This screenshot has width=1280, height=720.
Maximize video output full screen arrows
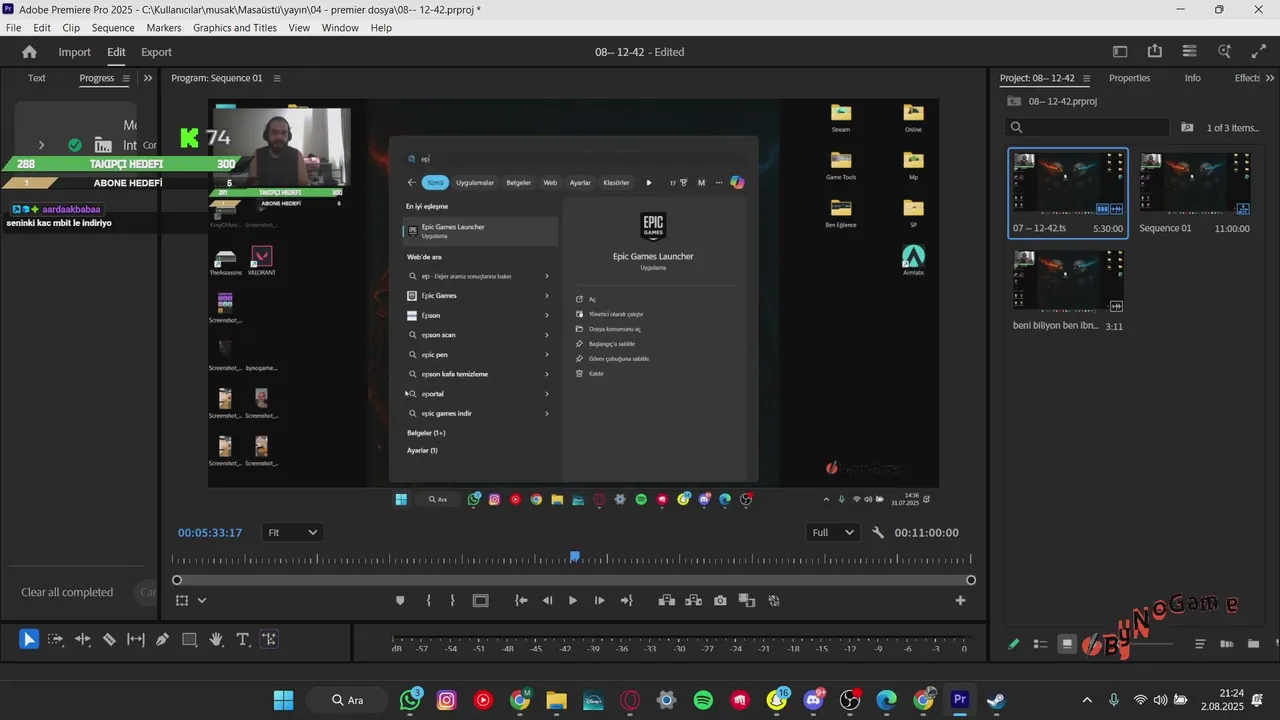(1259, 52)
